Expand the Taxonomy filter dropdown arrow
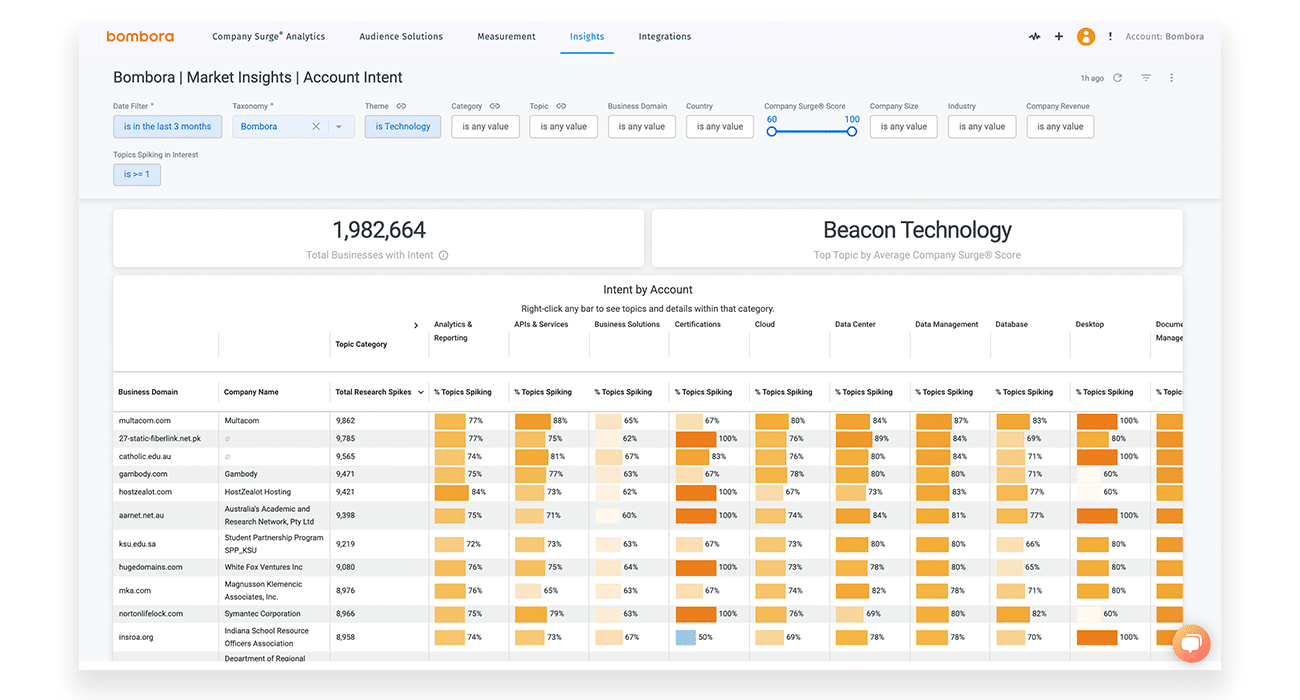 pyautogui.click(x=340, y=126)
